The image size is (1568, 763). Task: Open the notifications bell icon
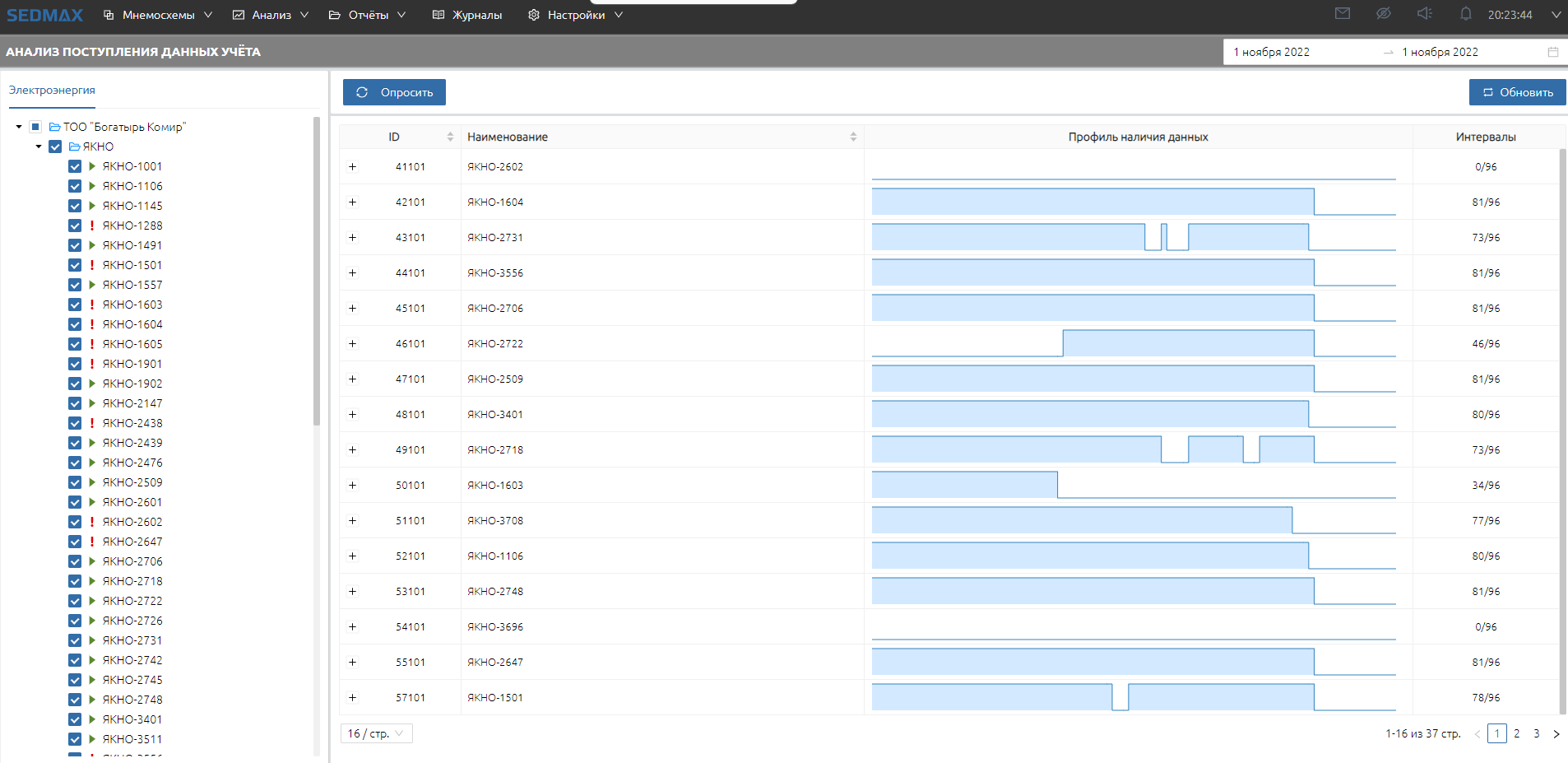coord(1466,14)
